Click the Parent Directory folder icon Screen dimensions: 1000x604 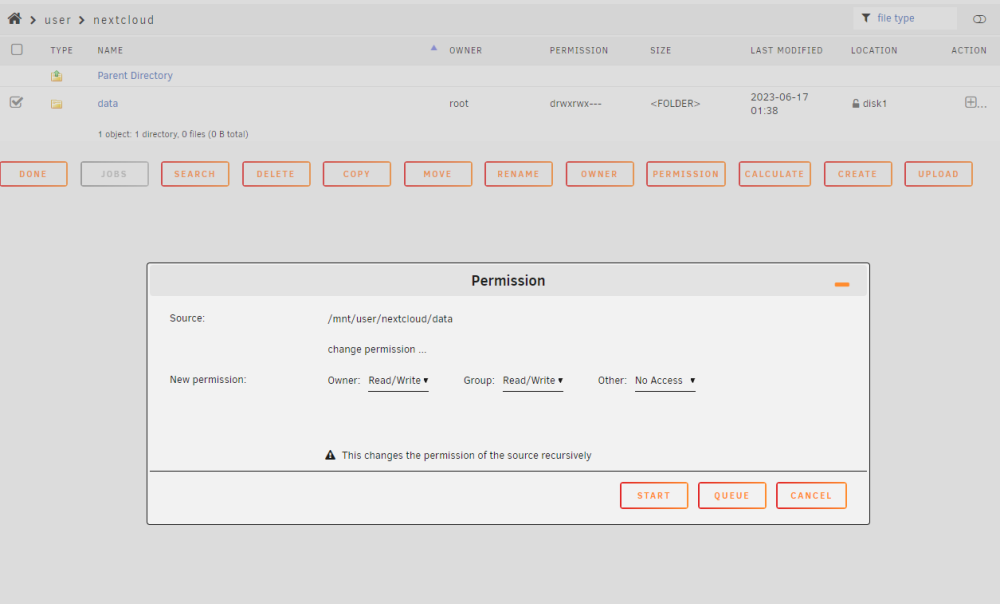pyautogui.click(x=57, y=76)
